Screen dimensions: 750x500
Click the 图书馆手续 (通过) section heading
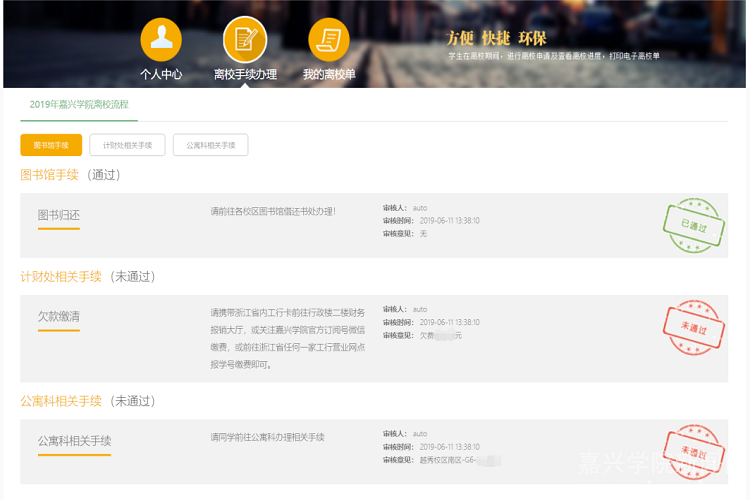click(70, 175)
